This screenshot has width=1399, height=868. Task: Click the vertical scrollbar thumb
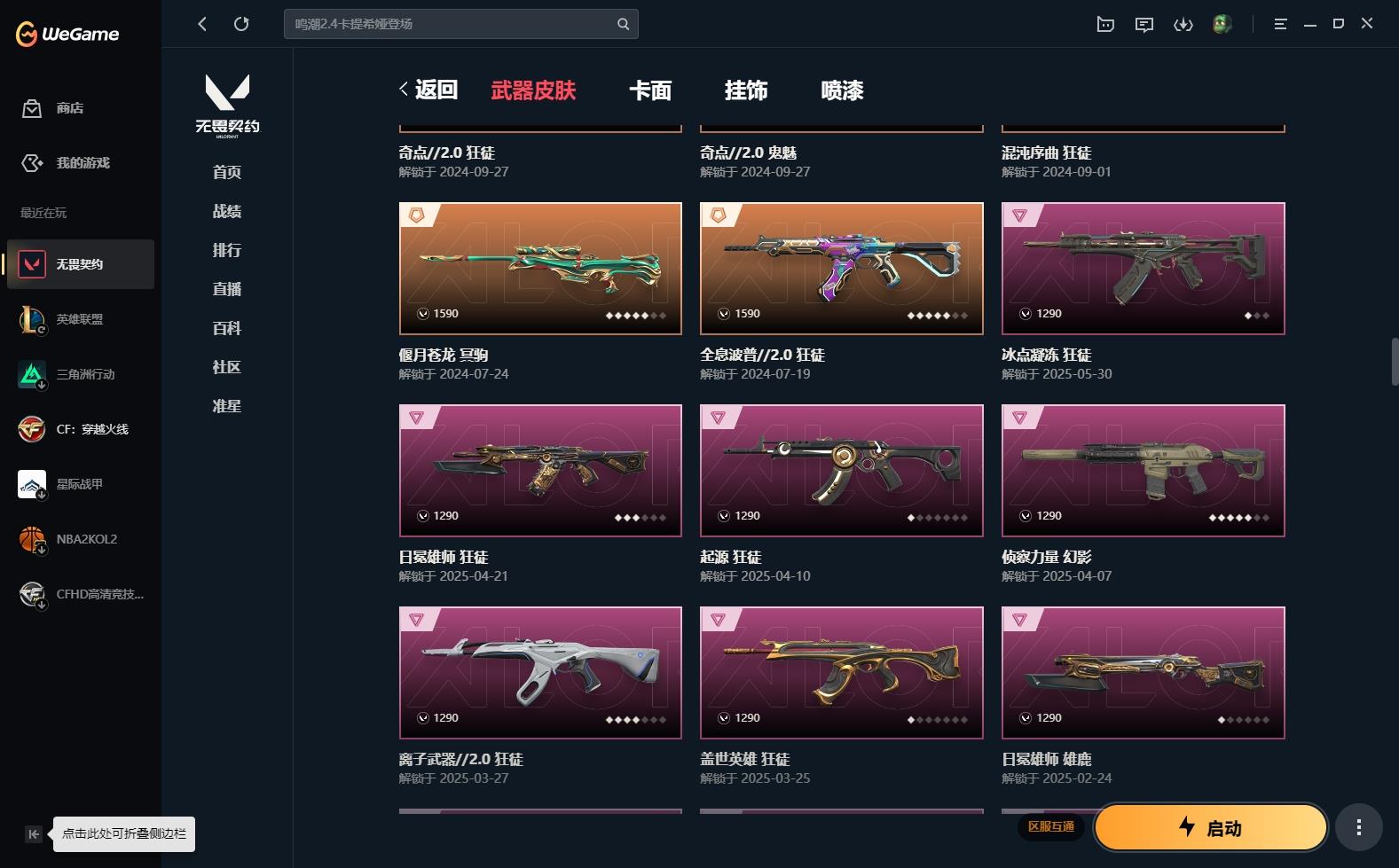point(1395,362)
